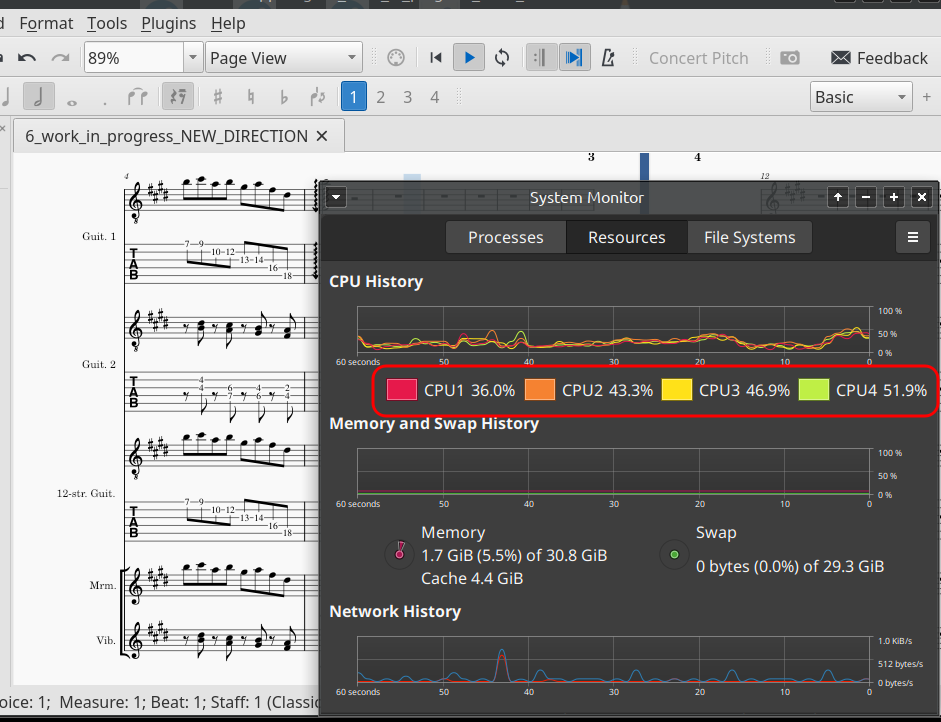
Task: Enable Concert Pitch
Action: click(x=698, y=57)
